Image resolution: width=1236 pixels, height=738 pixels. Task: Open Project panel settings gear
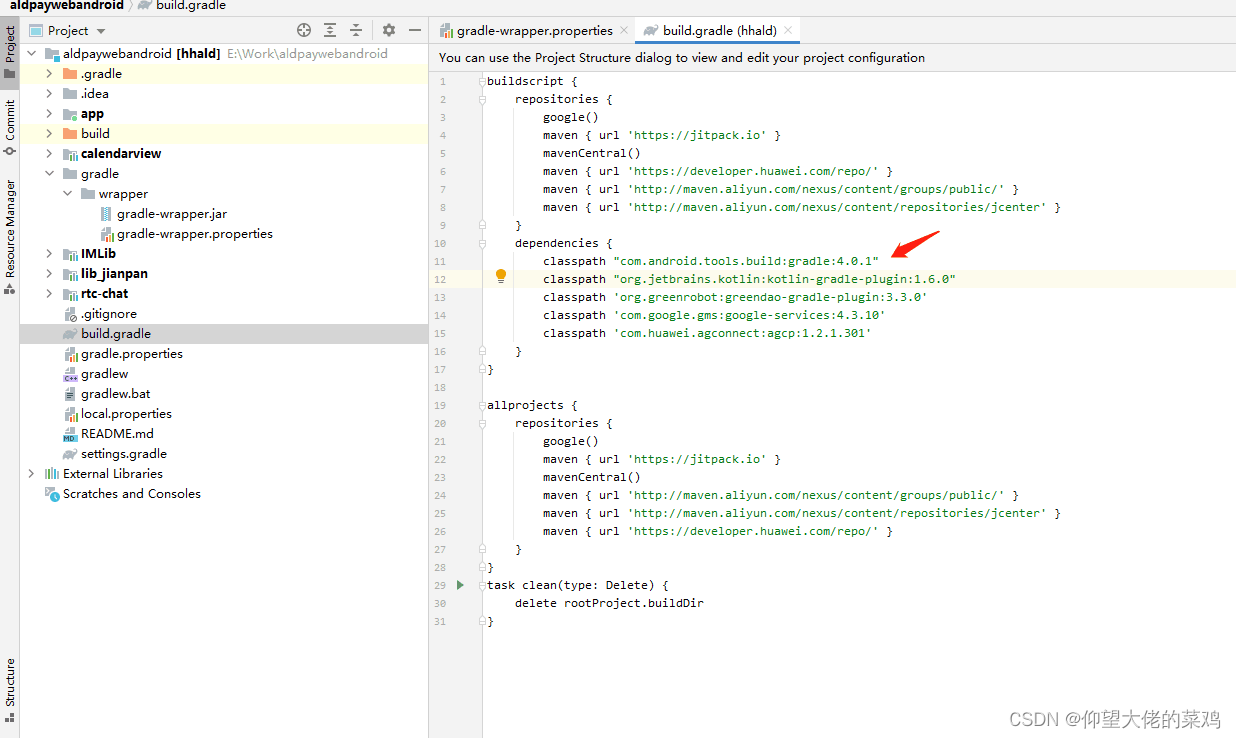click(x=389, y=31)
